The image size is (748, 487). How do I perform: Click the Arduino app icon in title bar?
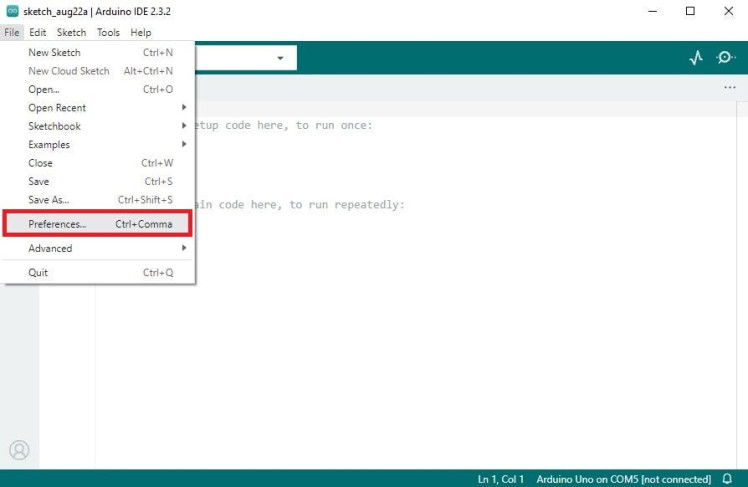point(12,11)
